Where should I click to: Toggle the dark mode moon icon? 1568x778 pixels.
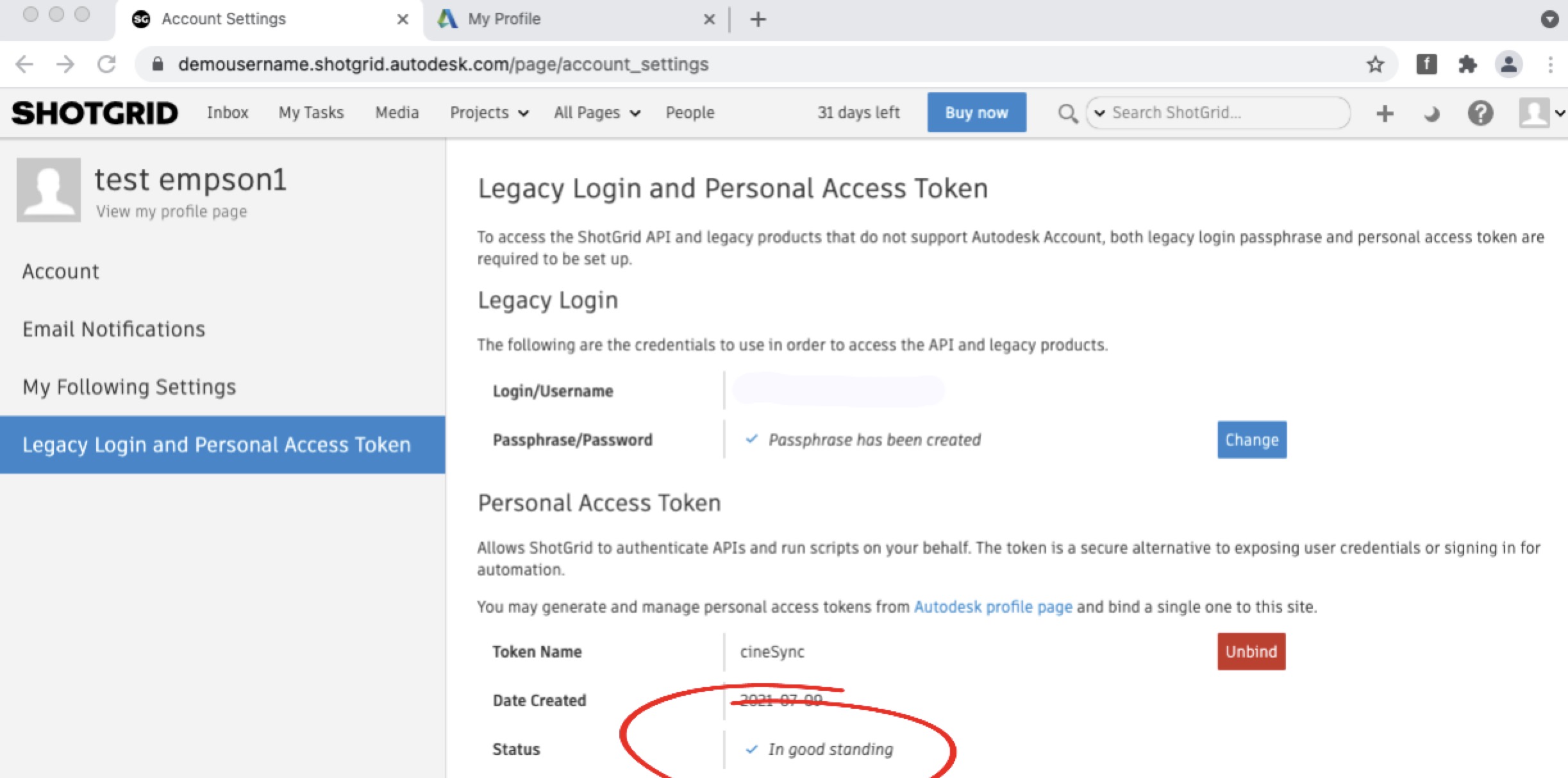(x=1431, y=114)
